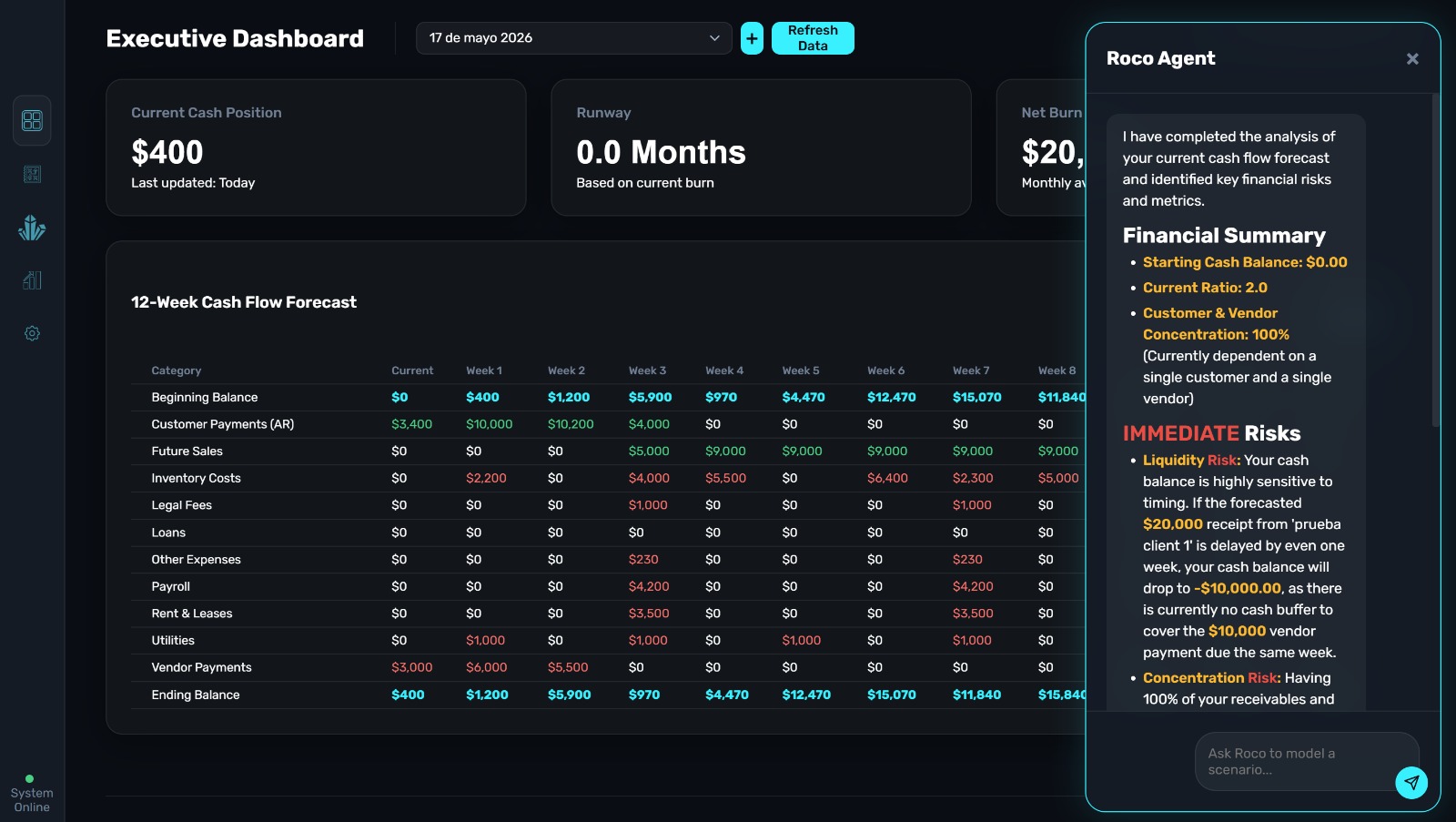The width and height of the screenshot is (1456, 822).
Task: Open the bar chart icon in sidebar
Action: coord(32,280)
